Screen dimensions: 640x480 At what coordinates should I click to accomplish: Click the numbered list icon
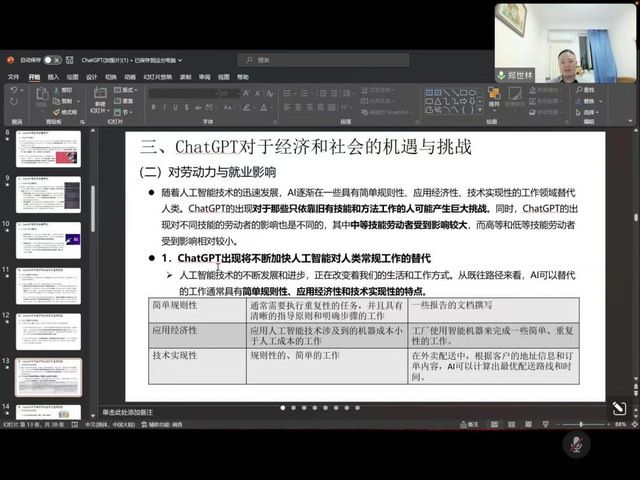(304, 93)
